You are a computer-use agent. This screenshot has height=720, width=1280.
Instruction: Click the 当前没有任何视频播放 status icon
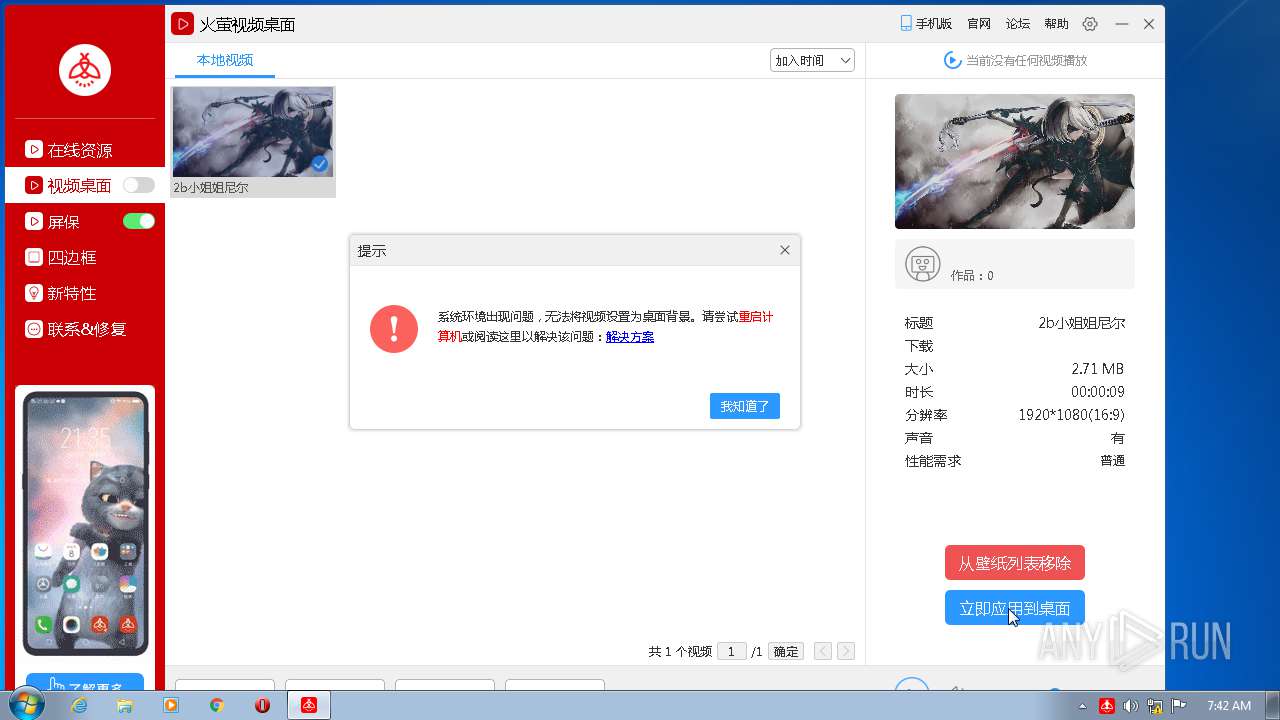[x=952, y=60]
